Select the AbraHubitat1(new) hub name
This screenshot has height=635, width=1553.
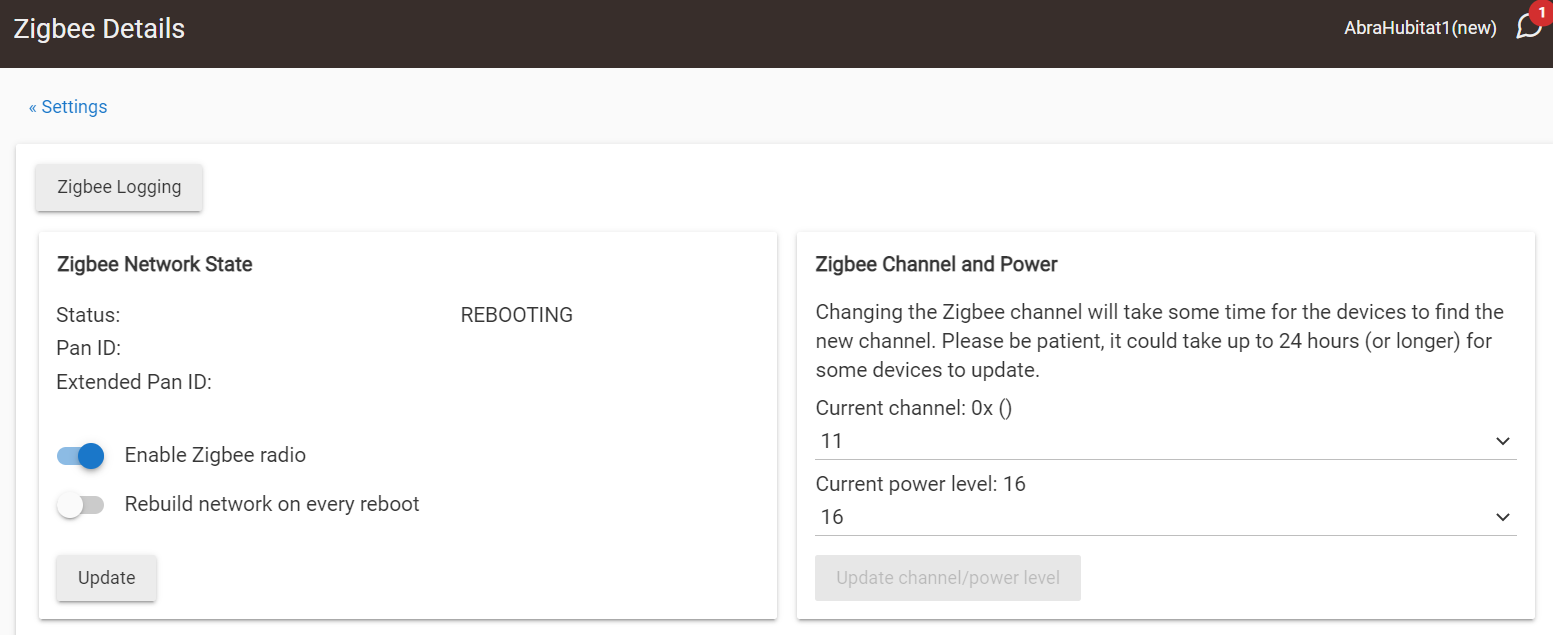tap(1420, 28)
